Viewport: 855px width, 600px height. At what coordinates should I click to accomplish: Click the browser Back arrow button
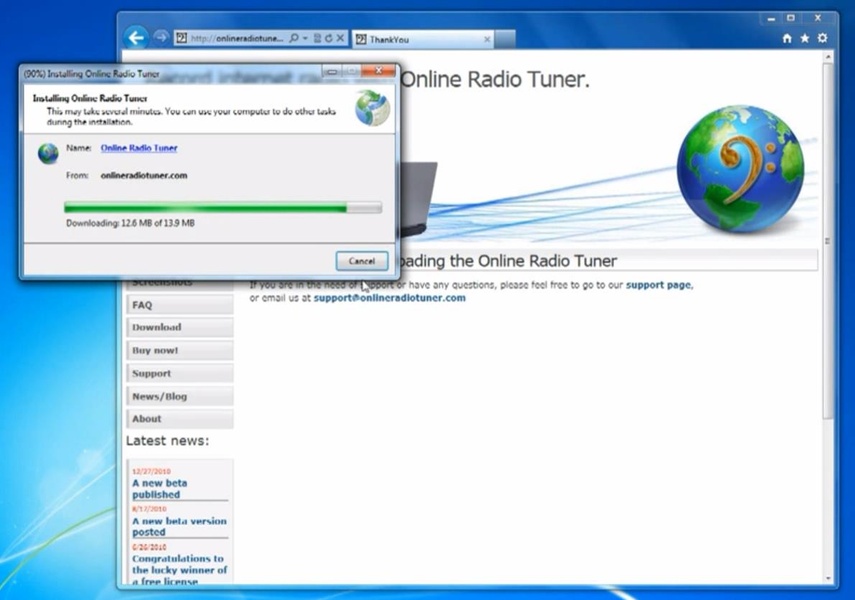point(136,38)
